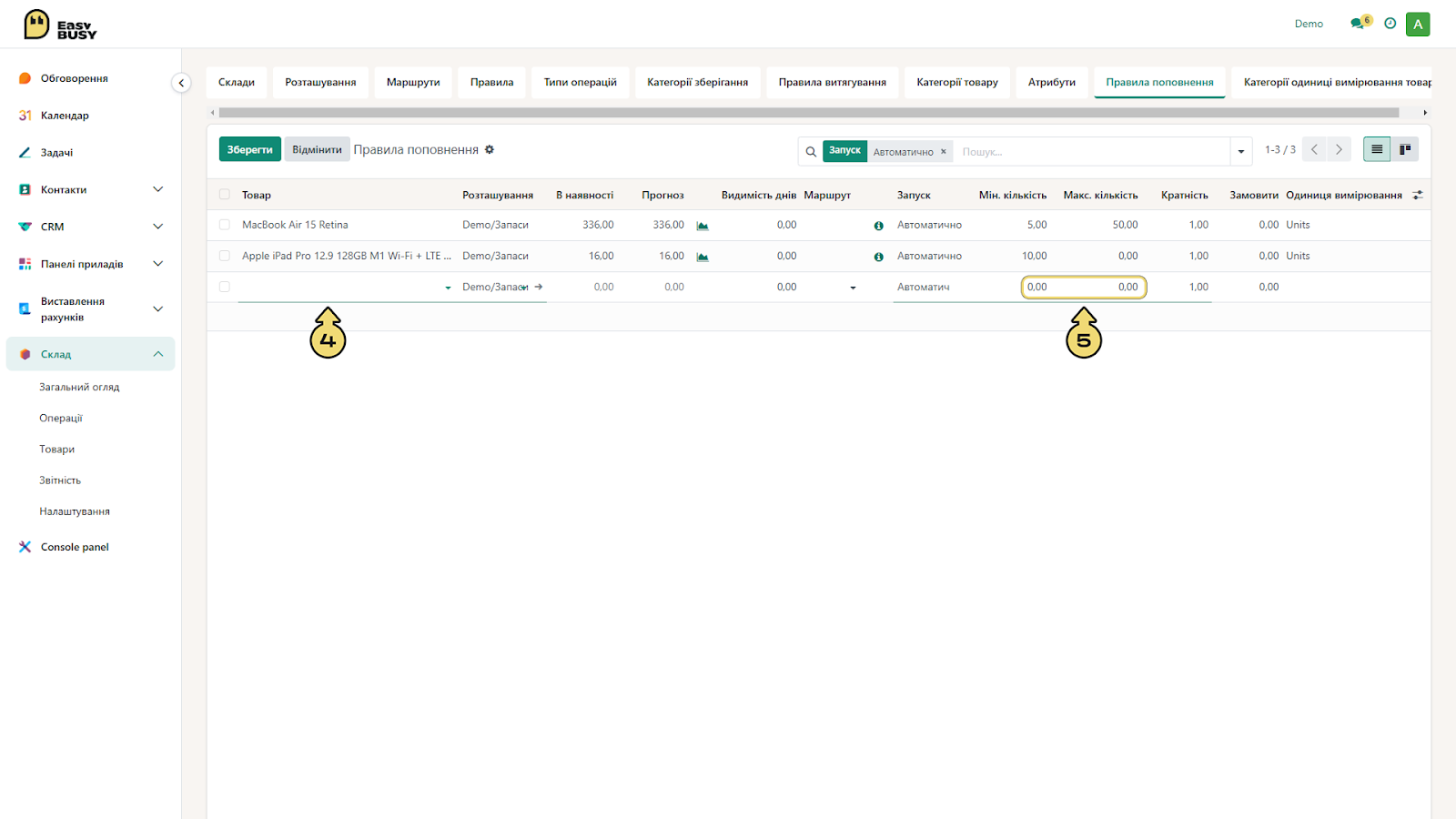Image resolution: width=1456 pixels, height=819 pixels.
Task: Show info icon for Apple iPad Pro row
Action: pyautogui.click(x=878, y=257)
